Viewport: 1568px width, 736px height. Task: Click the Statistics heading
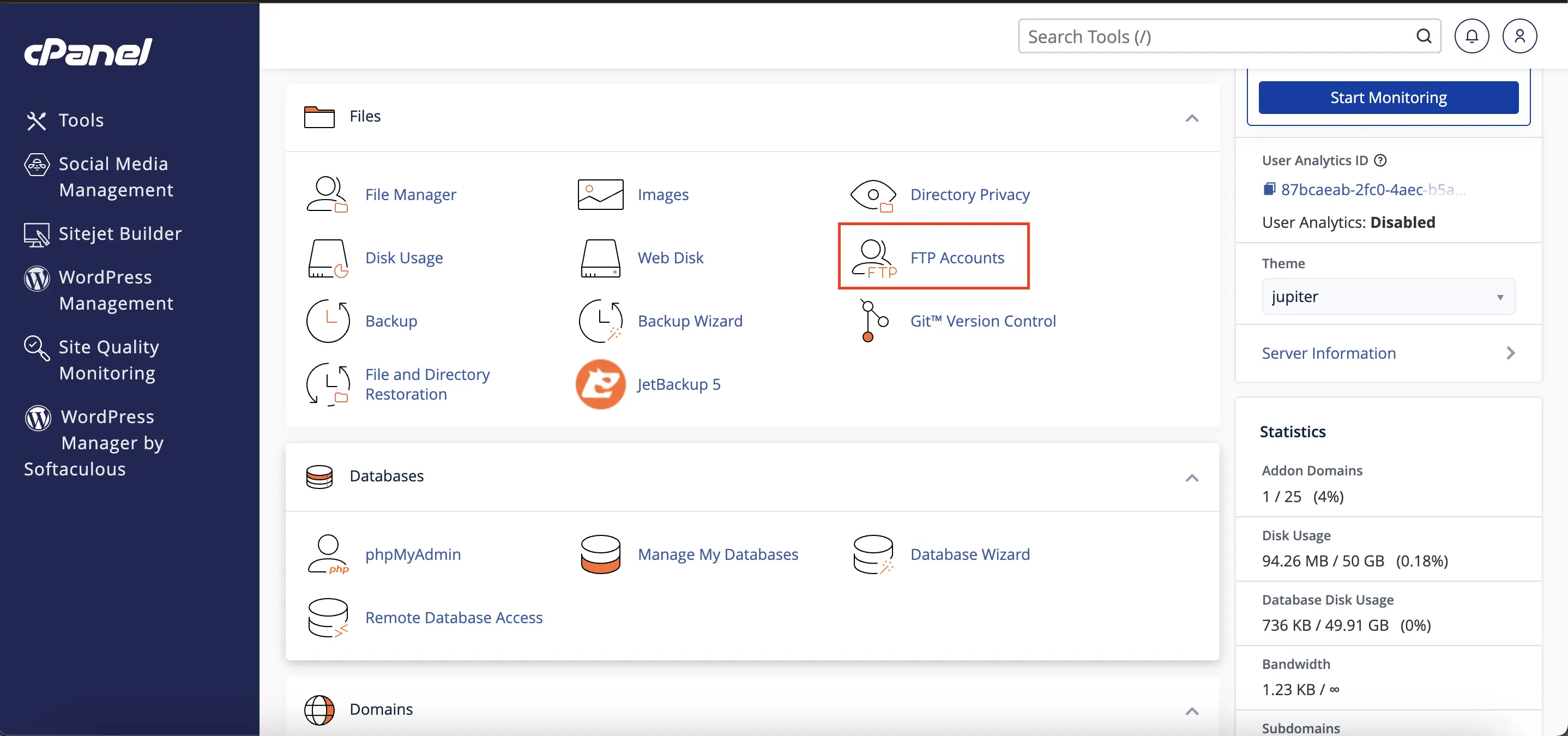pyautogui.click(x=1292, y=432)
